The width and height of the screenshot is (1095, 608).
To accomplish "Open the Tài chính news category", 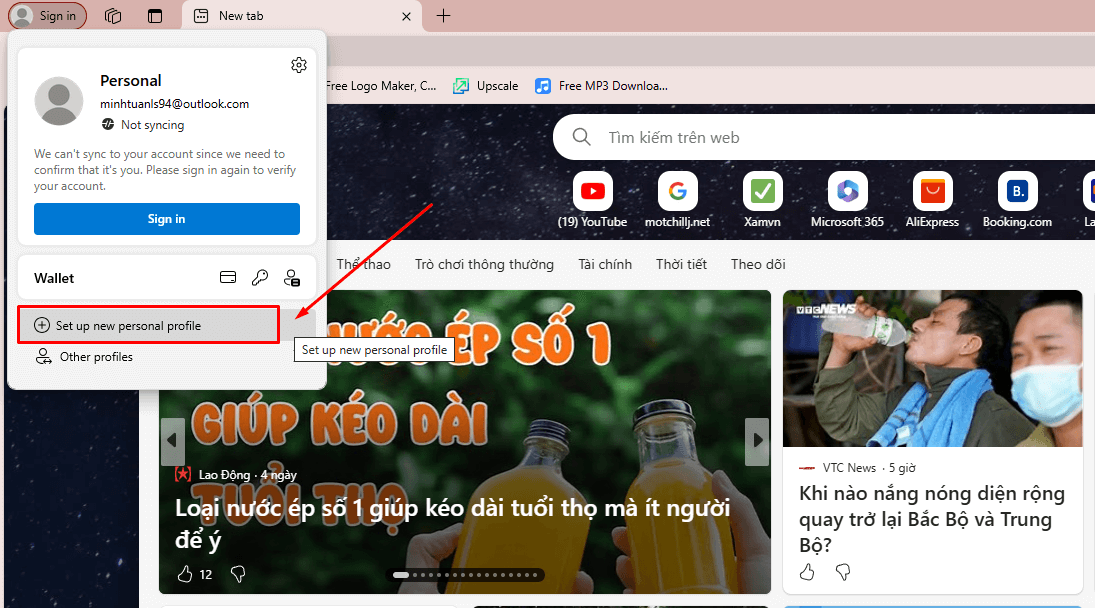I will pyautogui.click(x=605, y=265).
